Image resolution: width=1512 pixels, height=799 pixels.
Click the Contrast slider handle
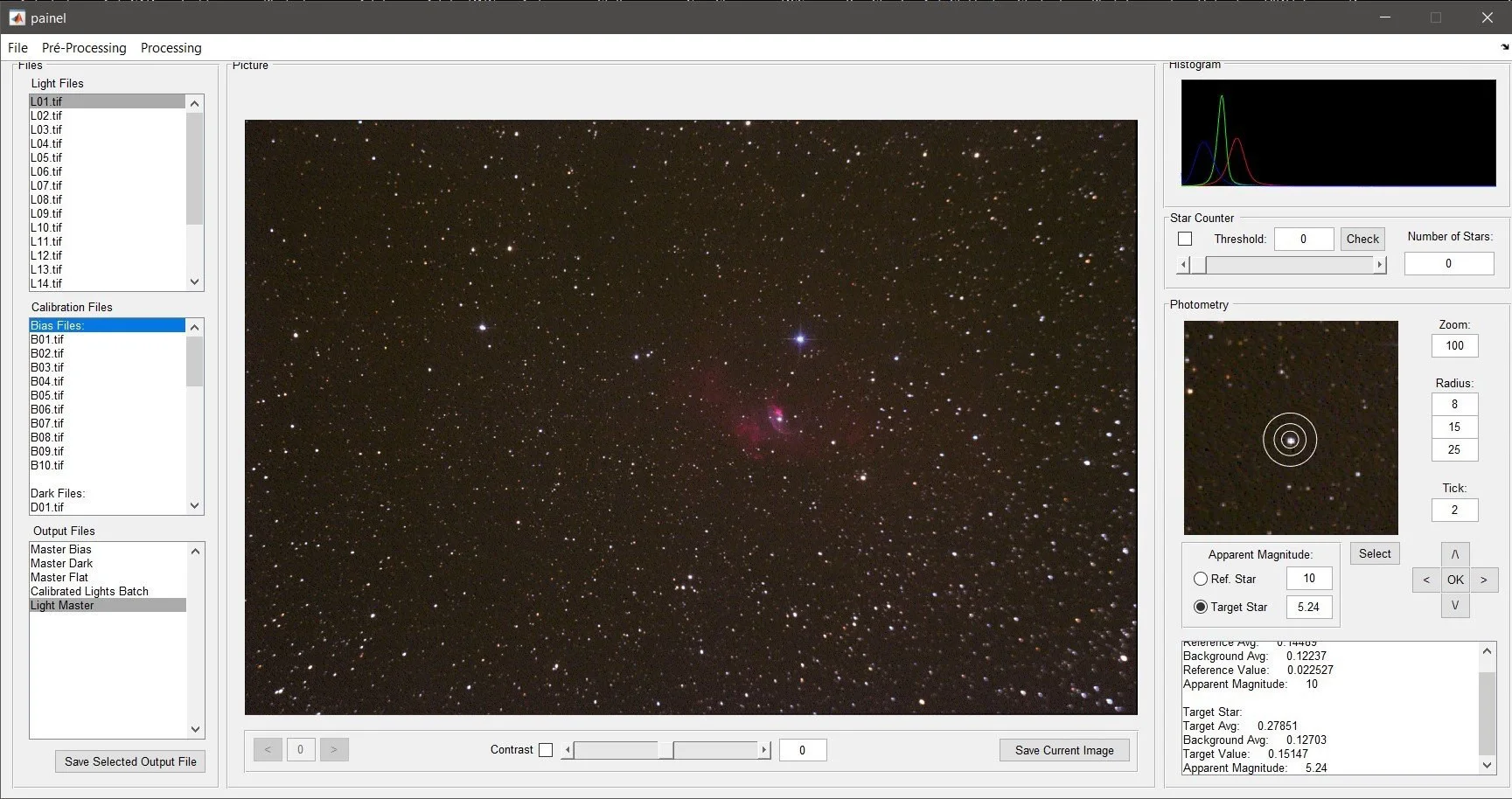pos(665,750)
